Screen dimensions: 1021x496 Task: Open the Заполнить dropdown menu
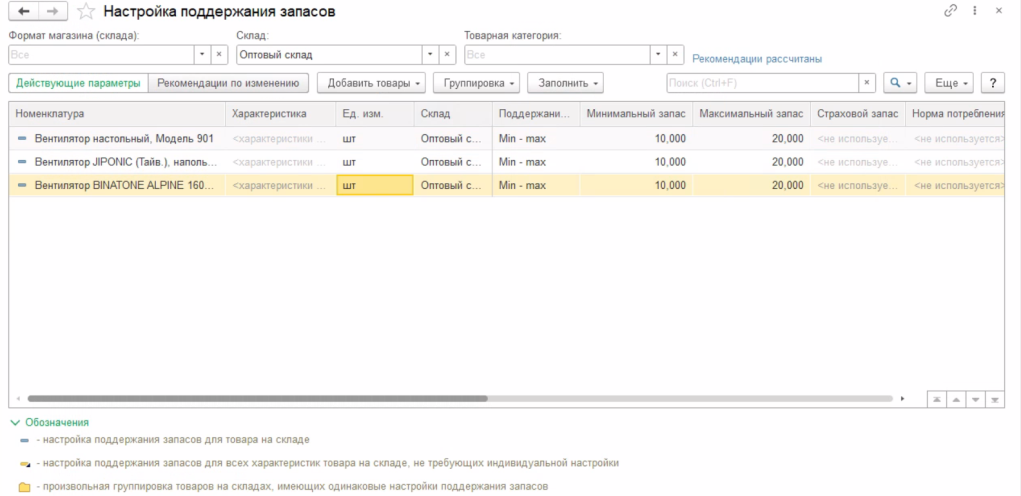point(565,83)
